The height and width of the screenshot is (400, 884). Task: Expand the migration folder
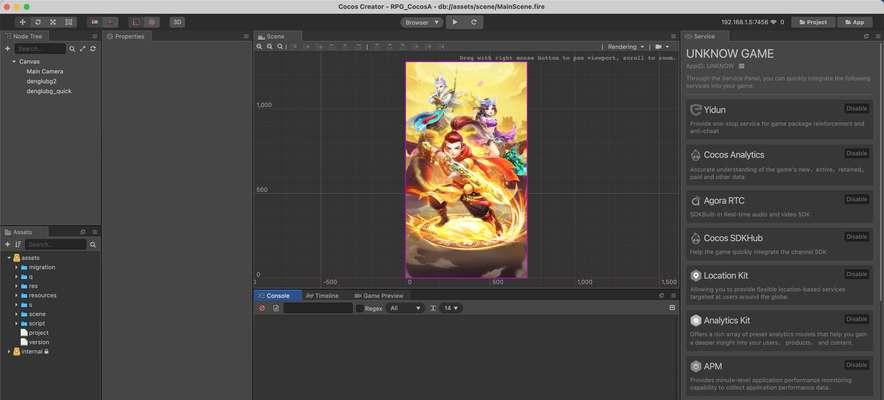17,267
